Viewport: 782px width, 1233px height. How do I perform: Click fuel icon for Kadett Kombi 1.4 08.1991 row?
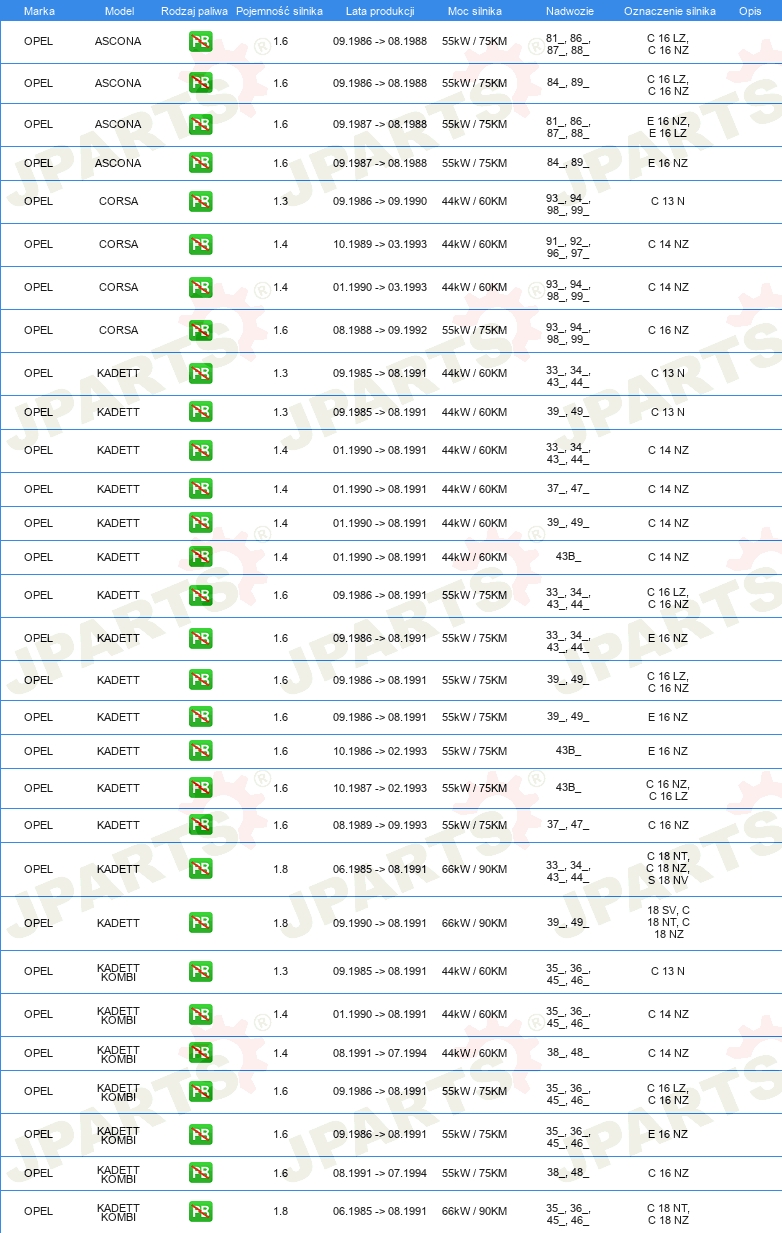(x=200, y=1053)
